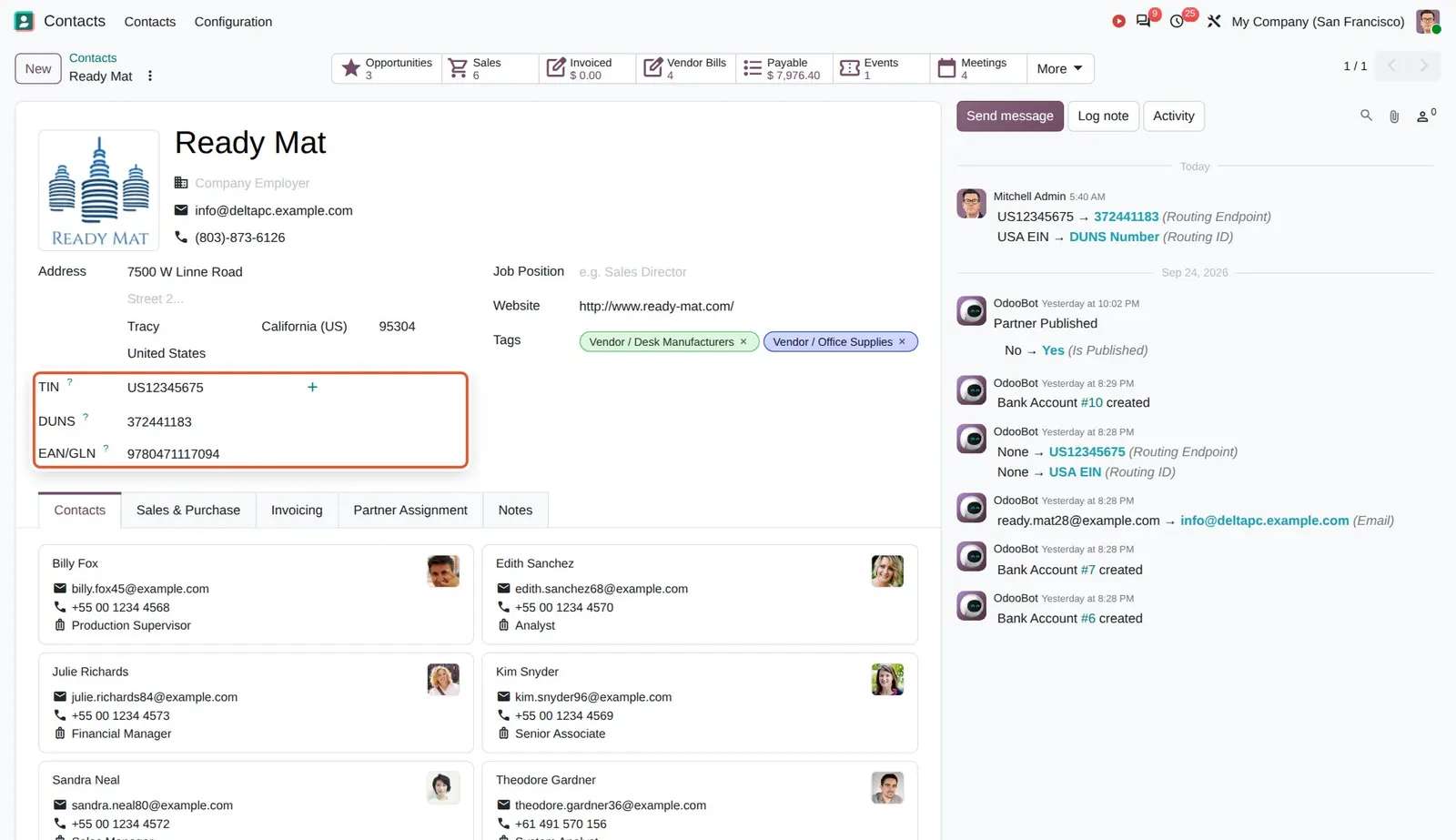
Task: Open Edith Sanchez contact card
Action: 700,594
